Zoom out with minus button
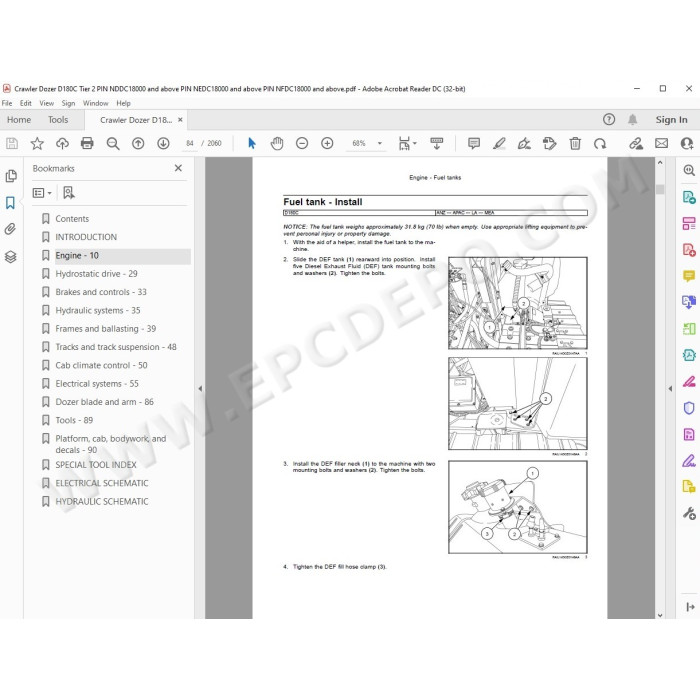The image size is (700, 700). tap(302, 143)
